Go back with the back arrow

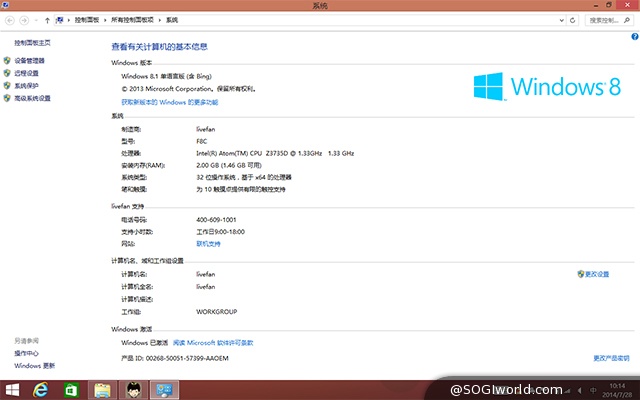tap(10, 20)
